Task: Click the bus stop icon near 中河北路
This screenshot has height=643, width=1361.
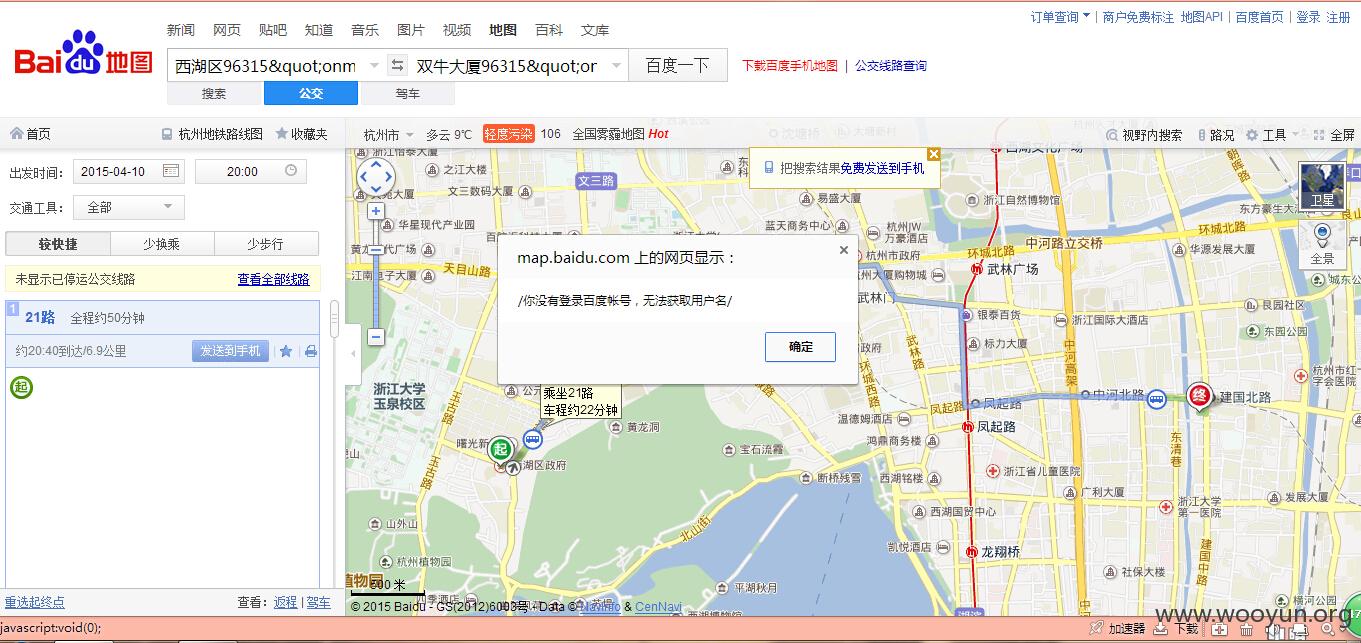Action: (x=1156, y=398)
